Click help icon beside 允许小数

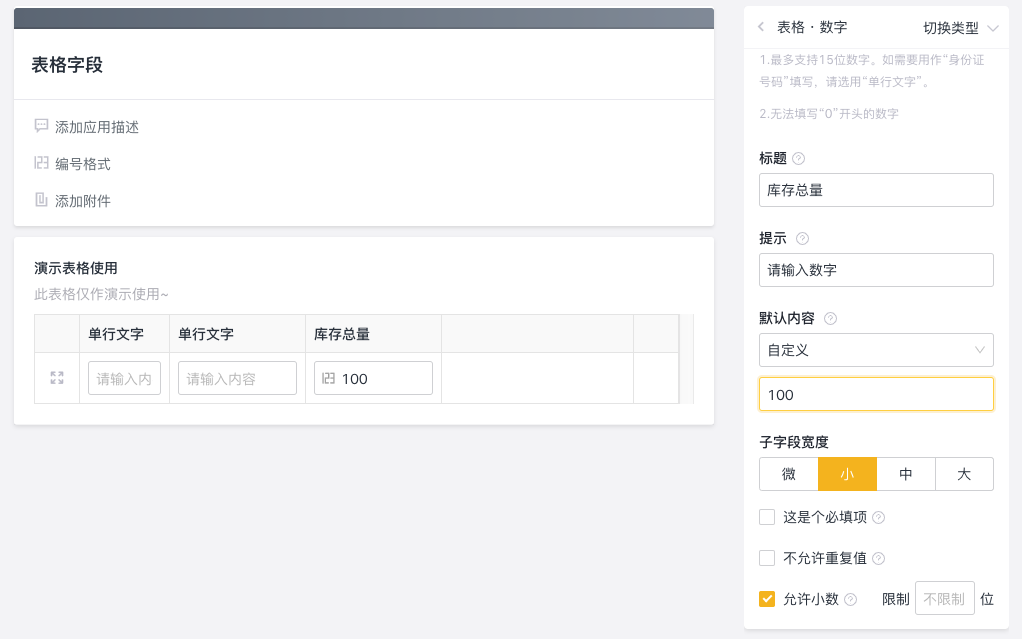pyautogui.click(x=851, y=600)
